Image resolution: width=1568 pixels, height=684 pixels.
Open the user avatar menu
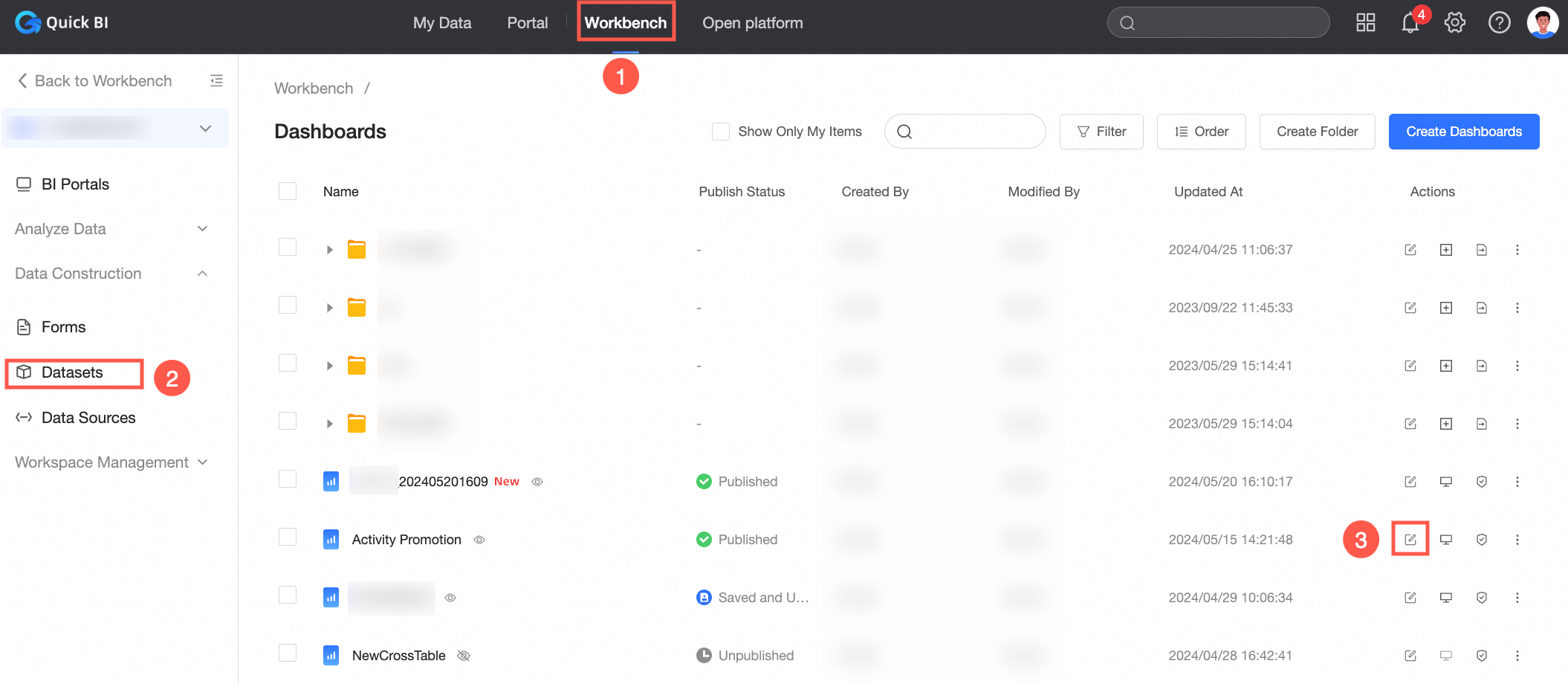pyautogui.click(x=1543, y=22)
